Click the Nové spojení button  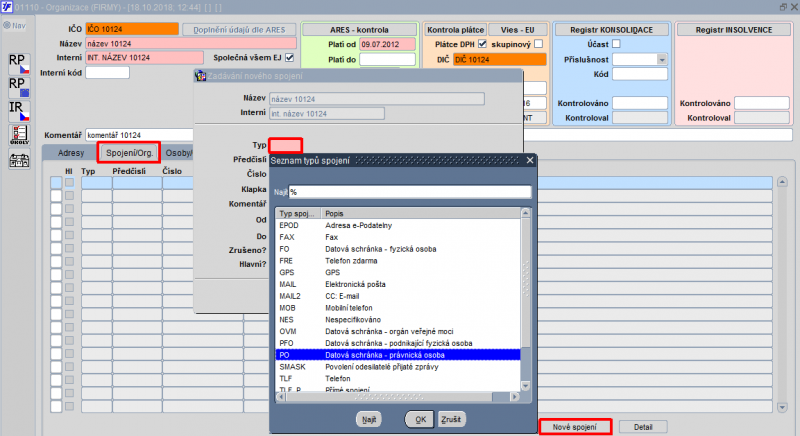tap(574, 427)
